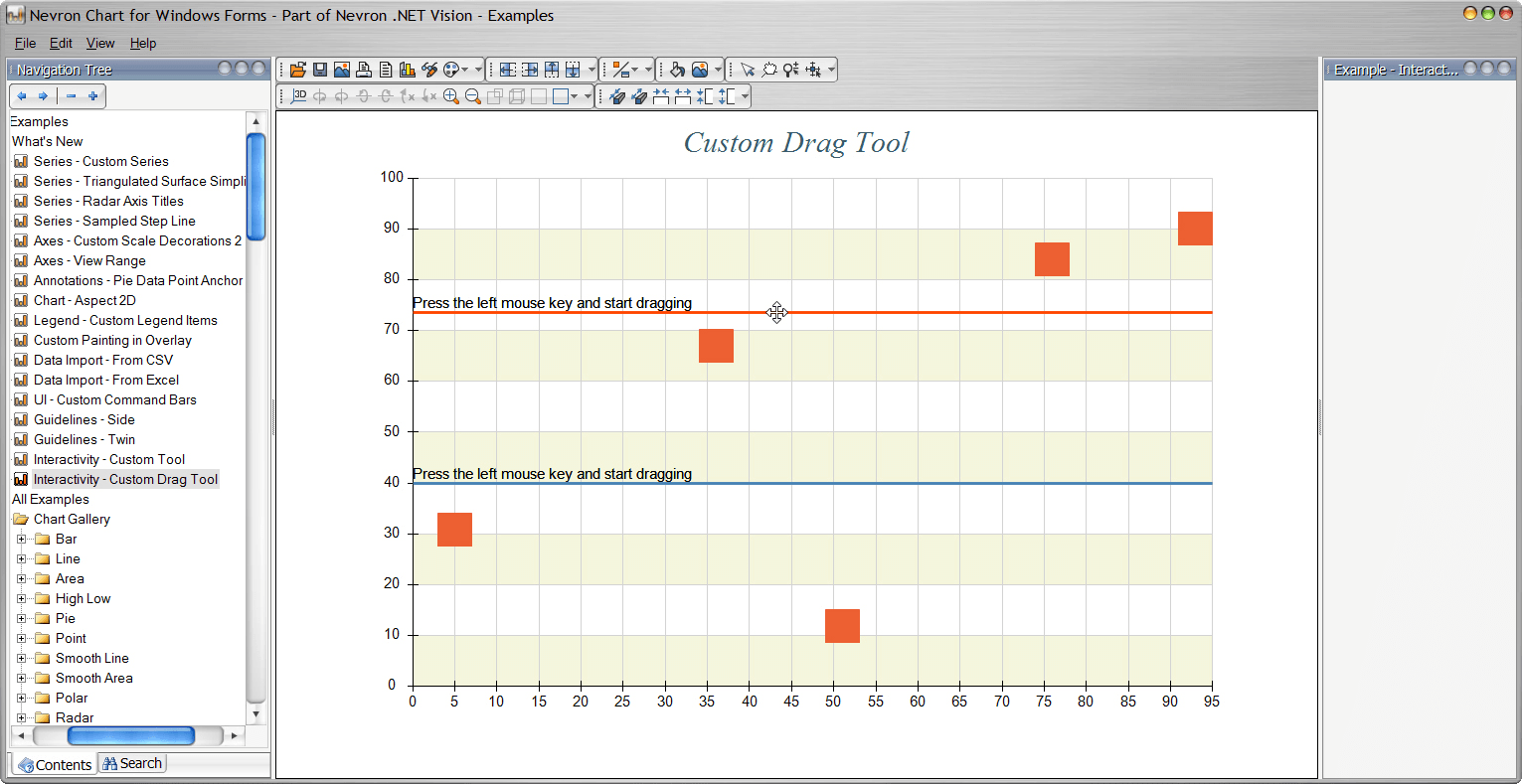The height and width of the screenshot is (784, 1522).
Task: Click the Open folder icon in toolbar
Action: pos(297,70)
